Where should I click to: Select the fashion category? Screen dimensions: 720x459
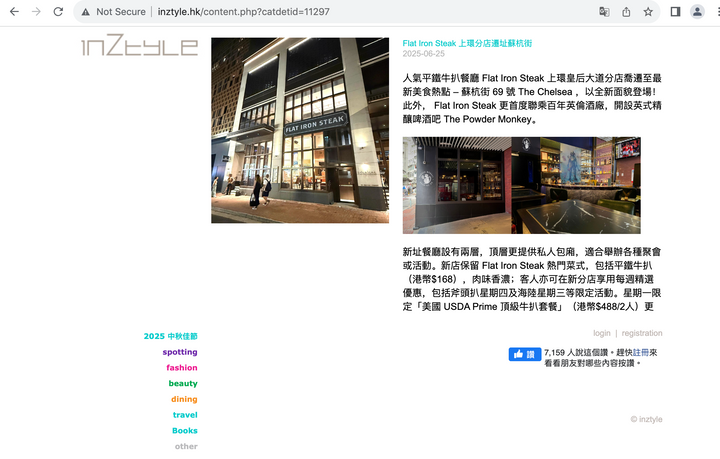(182, 368)
